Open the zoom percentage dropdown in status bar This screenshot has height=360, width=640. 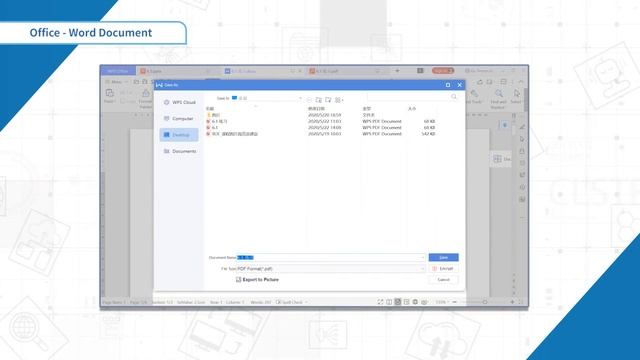(x=442, y=302)
